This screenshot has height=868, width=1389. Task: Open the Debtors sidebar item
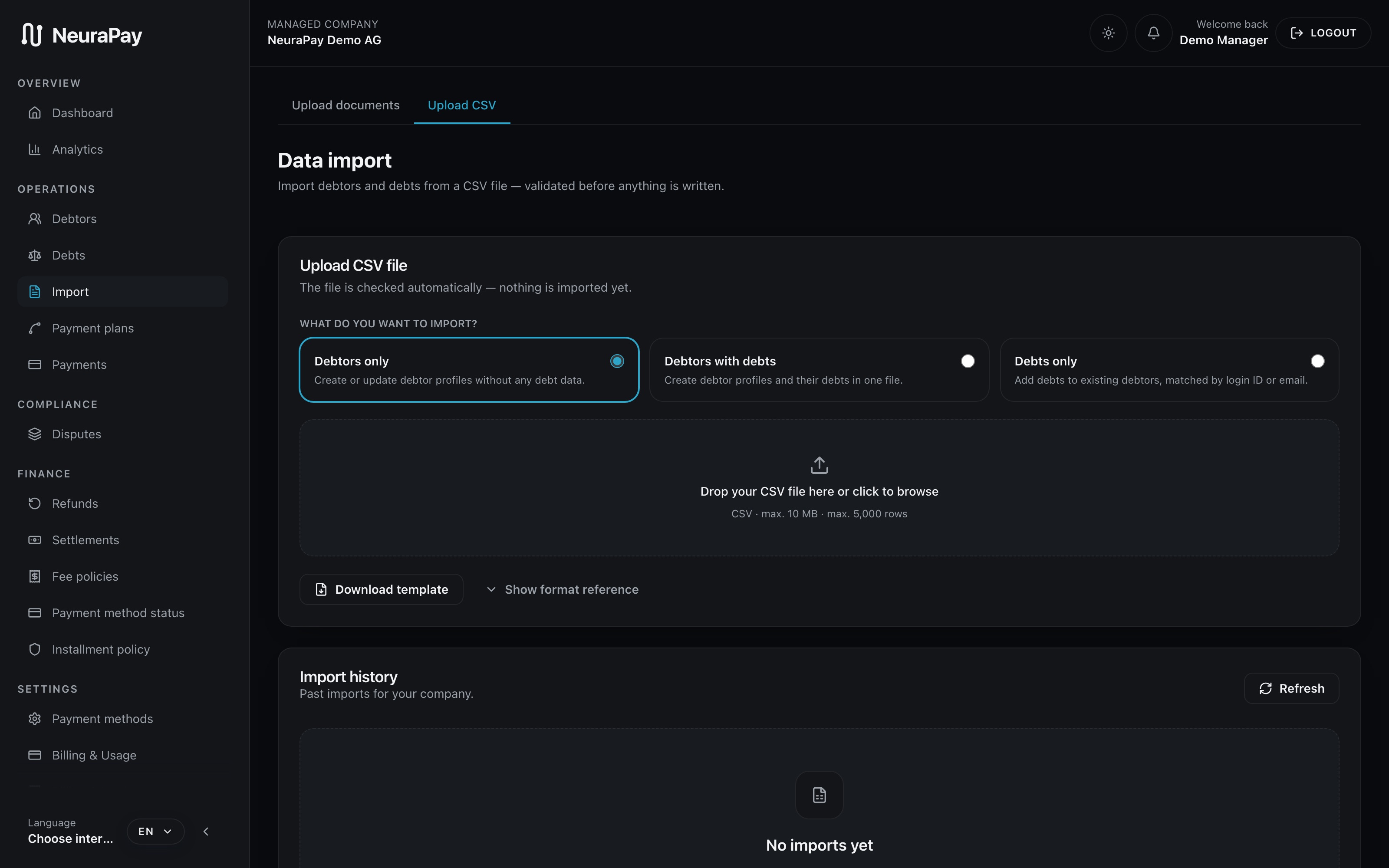(x=123, y=219)
